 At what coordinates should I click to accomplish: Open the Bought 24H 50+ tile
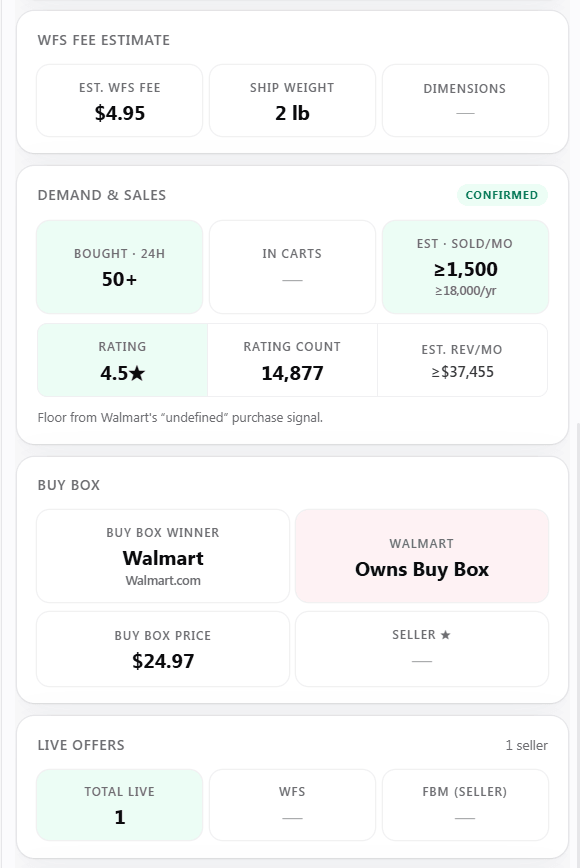[x=120, y=267]
